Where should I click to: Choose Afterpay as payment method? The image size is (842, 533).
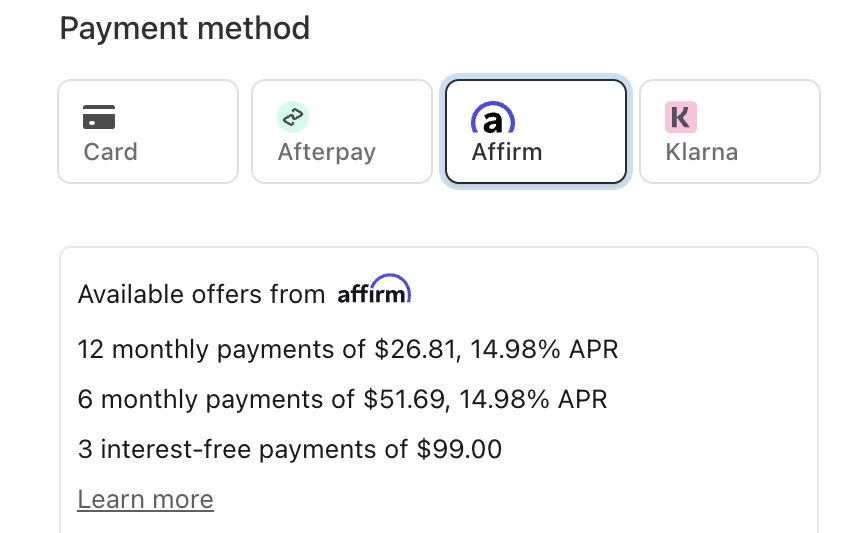(341, 132)
